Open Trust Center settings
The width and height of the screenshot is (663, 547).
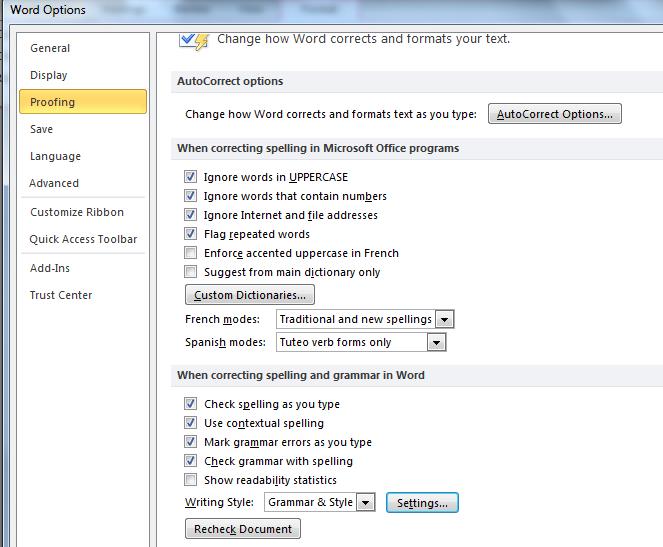tap(61, 295)
